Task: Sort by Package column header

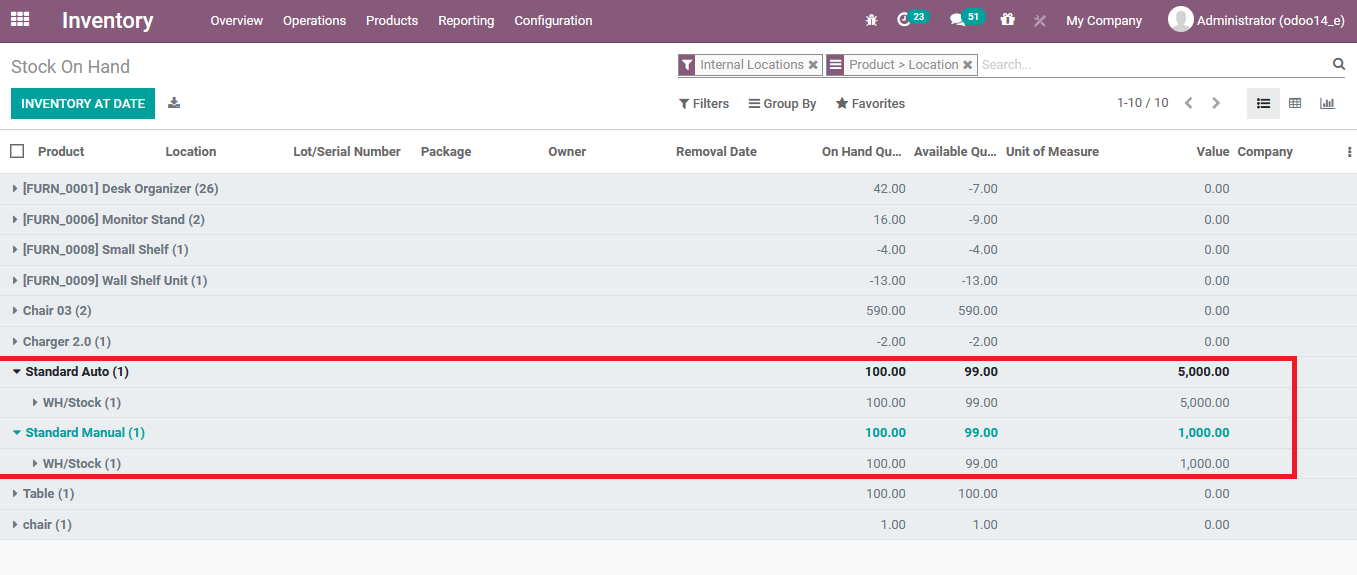Action: [x=446, y=152]
